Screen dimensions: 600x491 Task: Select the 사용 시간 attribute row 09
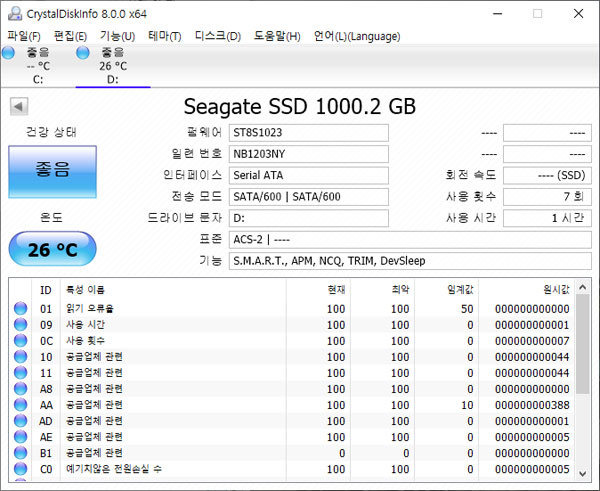292,325
